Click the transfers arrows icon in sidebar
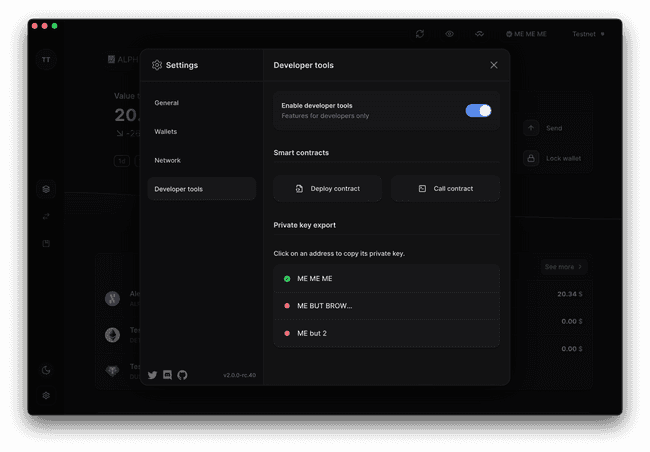 pyautogui.click(x=46, y=216)
